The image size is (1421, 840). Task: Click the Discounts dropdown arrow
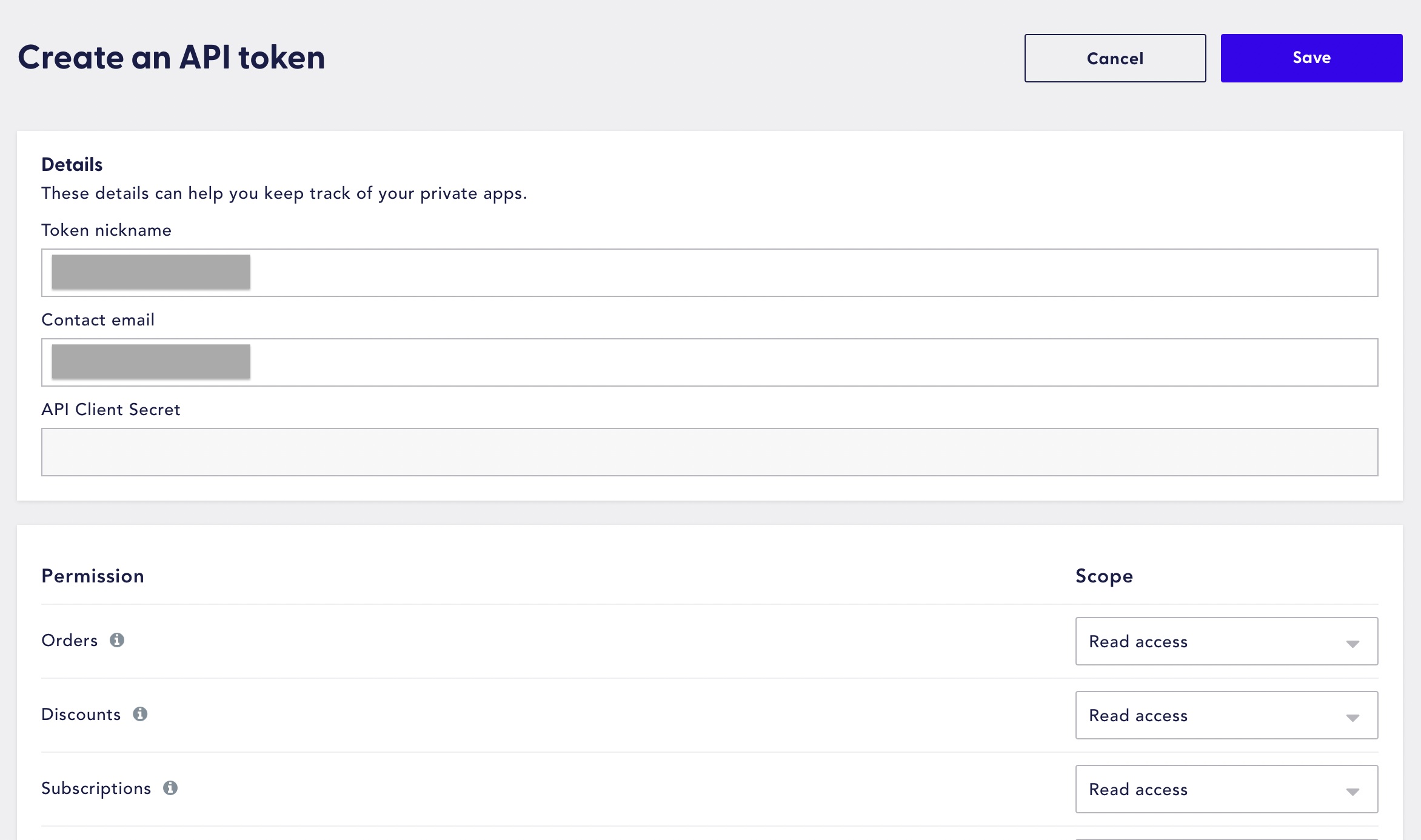pos(1352,718)
